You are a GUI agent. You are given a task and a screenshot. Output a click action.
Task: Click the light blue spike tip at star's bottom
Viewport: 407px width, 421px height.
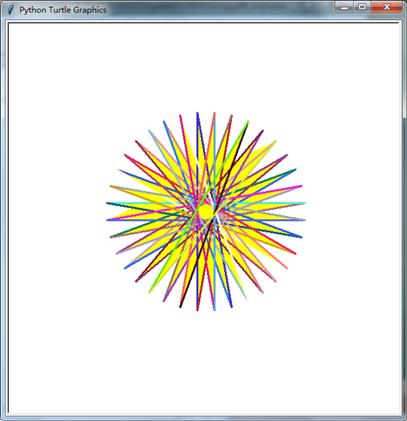coord(214,309)
